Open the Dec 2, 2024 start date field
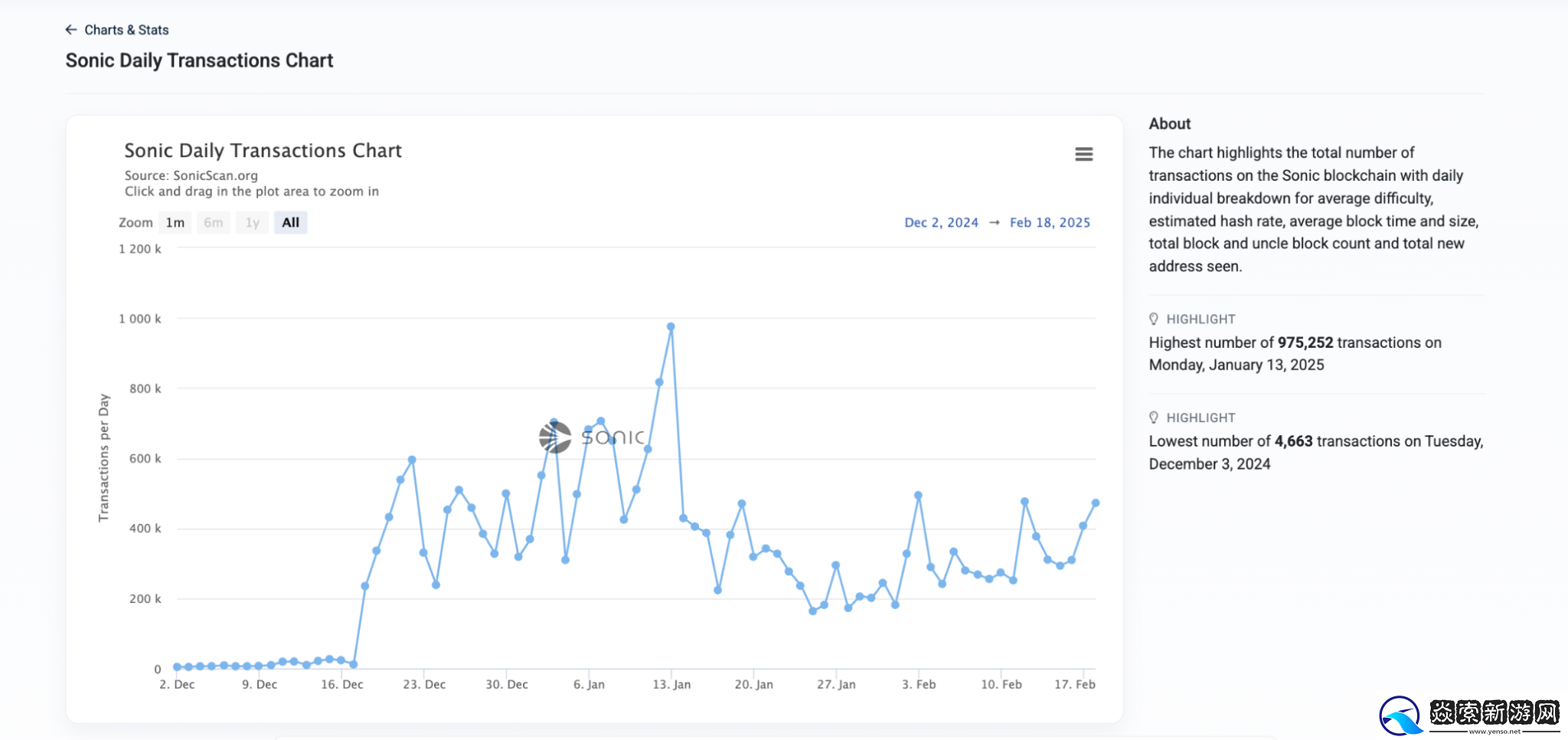Viewport: 1568px width, 740px height. click(x=941, y=223)
